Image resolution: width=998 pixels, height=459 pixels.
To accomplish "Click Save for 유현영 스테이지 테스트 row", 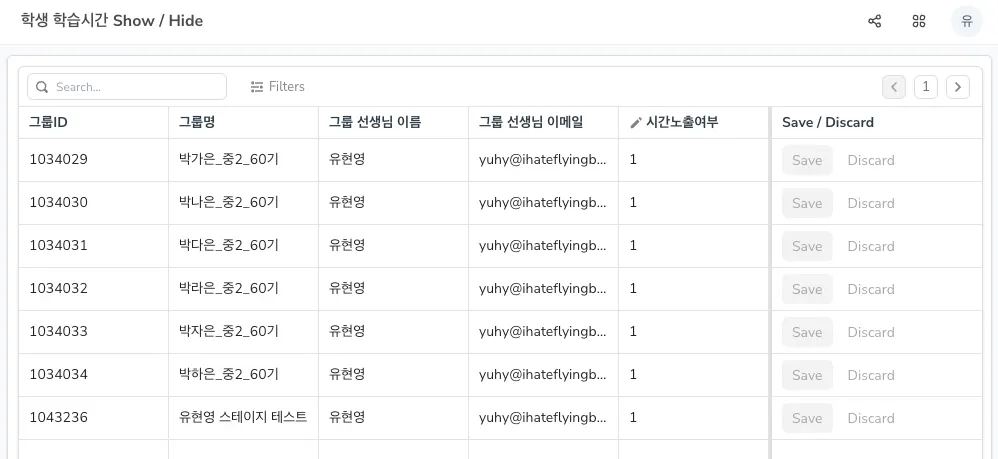I will (x=807, y=418).
